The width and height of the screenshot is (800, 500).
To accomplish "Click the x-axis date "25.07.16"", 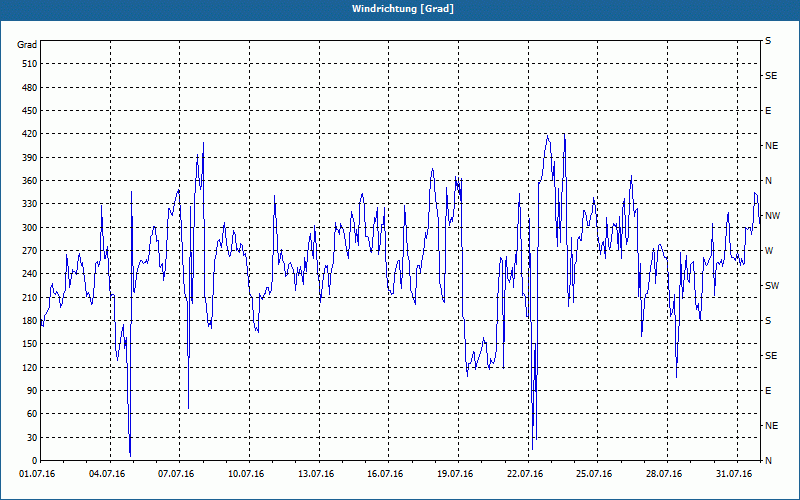I will click(x=594, y=474).
